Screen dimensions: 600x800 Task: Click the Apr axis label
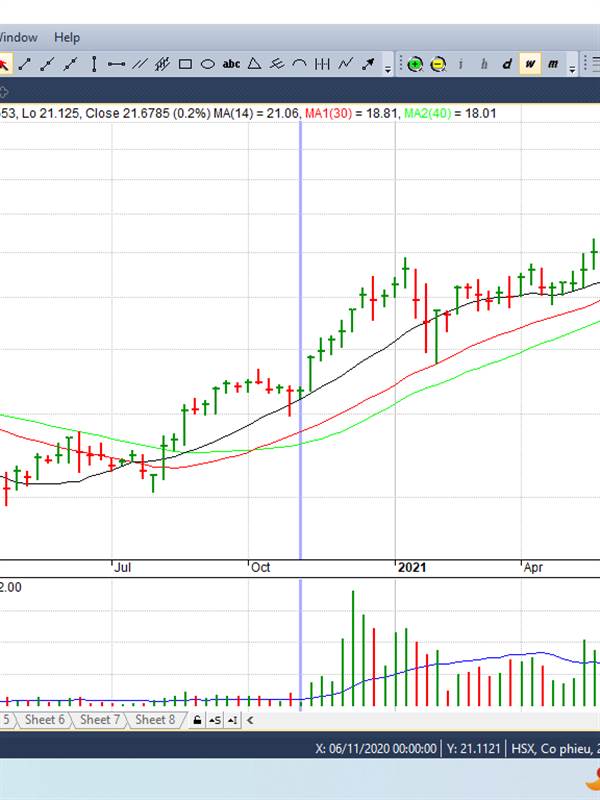[x=533, y=567]
